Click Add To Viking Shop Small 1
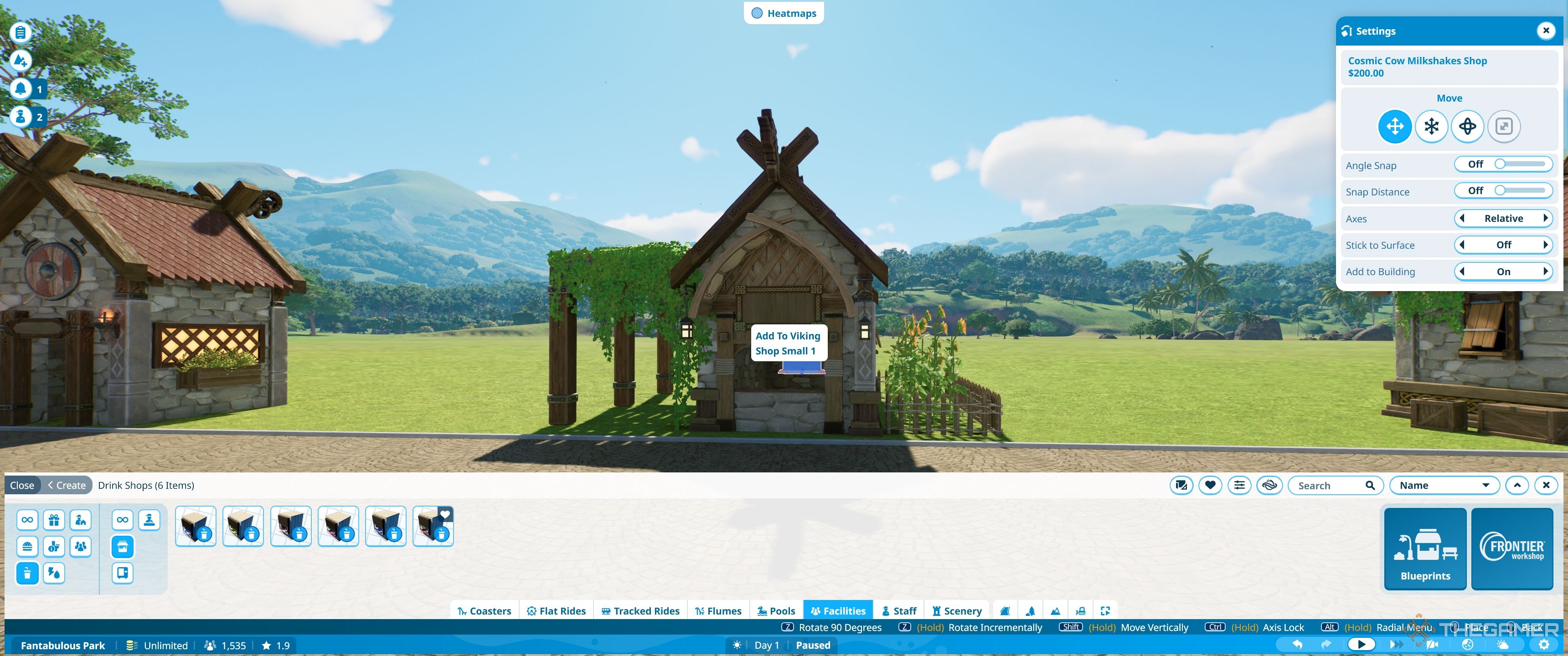1568x656 pixels. point(788,343)
